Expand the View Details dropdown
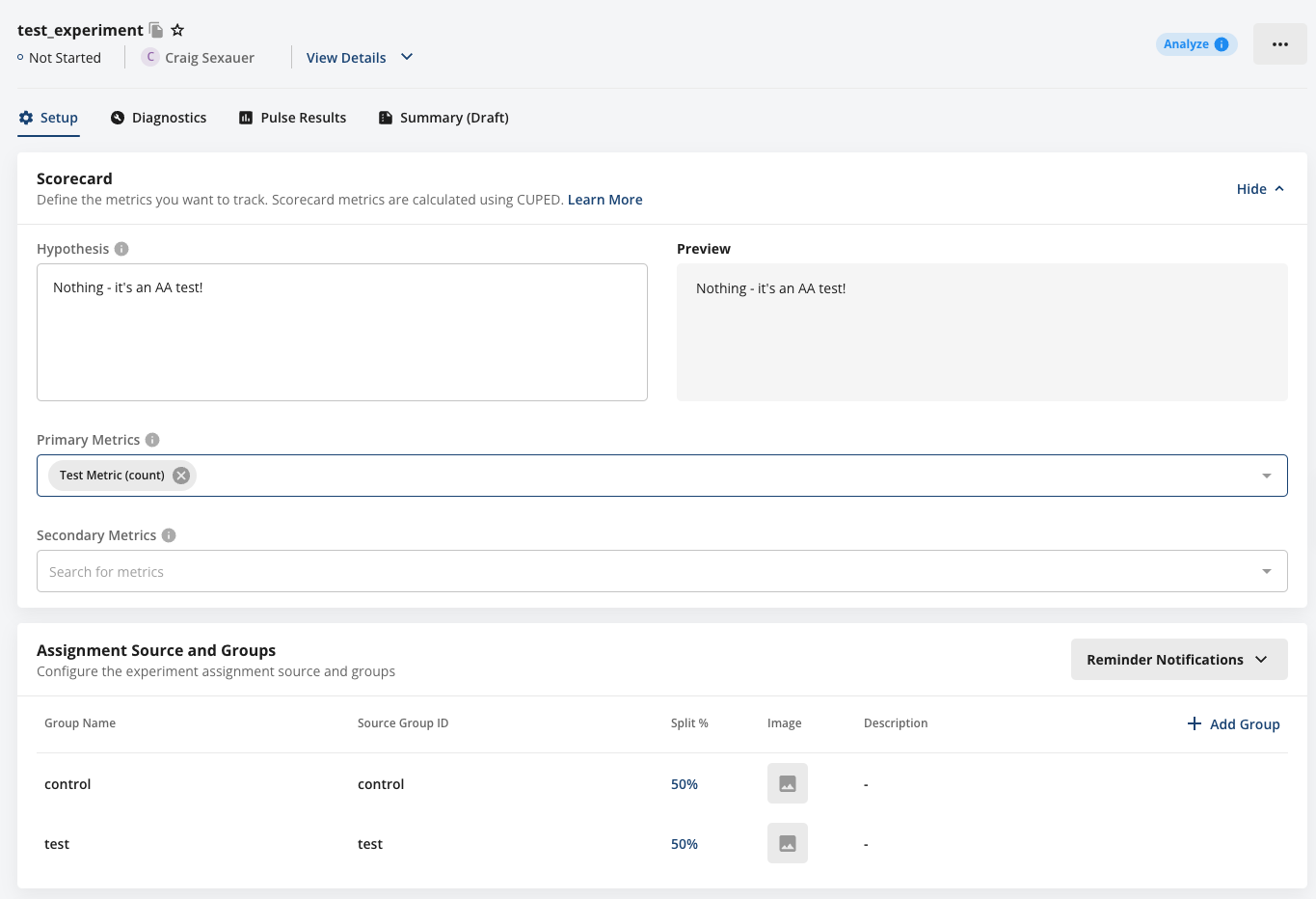Image resolution: width=1316 pixels, height=899 pixels. click(x=359, y=57)
